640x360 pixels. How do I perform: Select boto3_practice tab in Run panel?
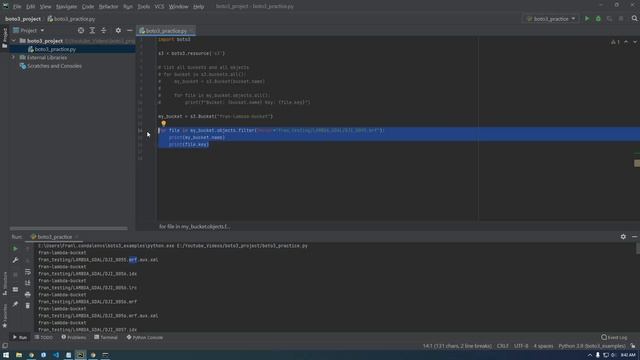point(54,237)
